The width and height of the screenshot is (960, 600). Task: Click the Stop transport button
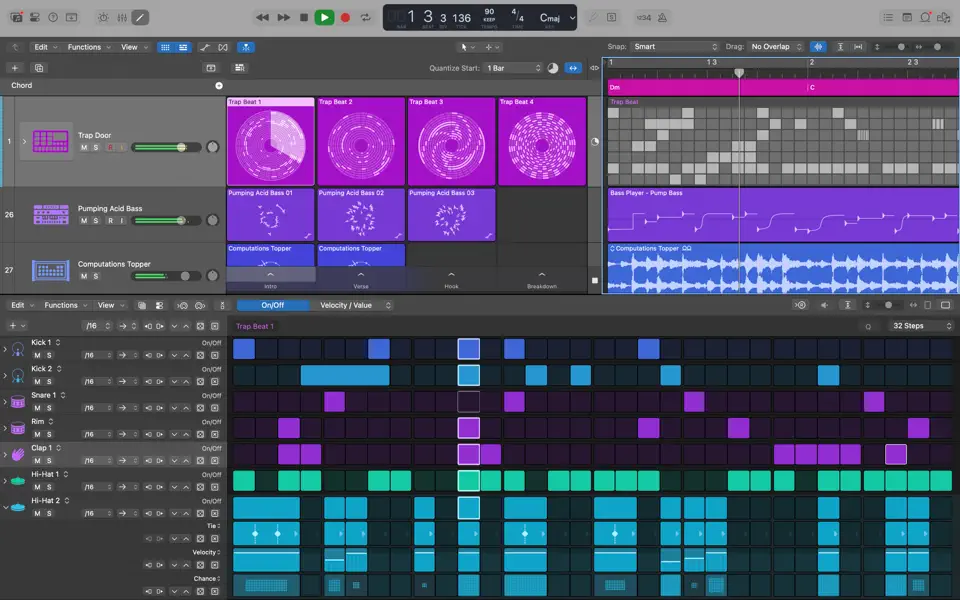click(303, 17)
